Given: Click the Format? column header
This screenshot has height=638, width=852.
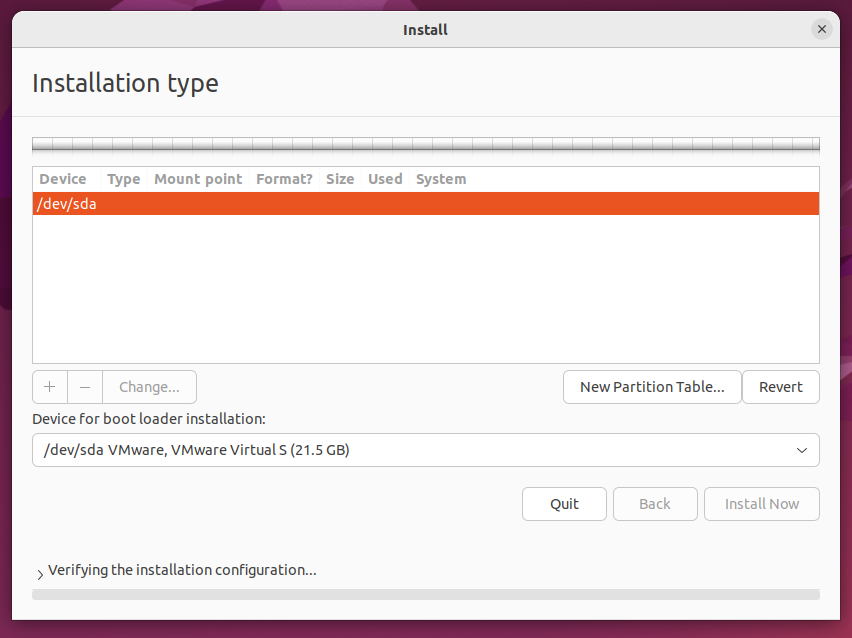Looking at the screenshot, I should tap(284, 179).
